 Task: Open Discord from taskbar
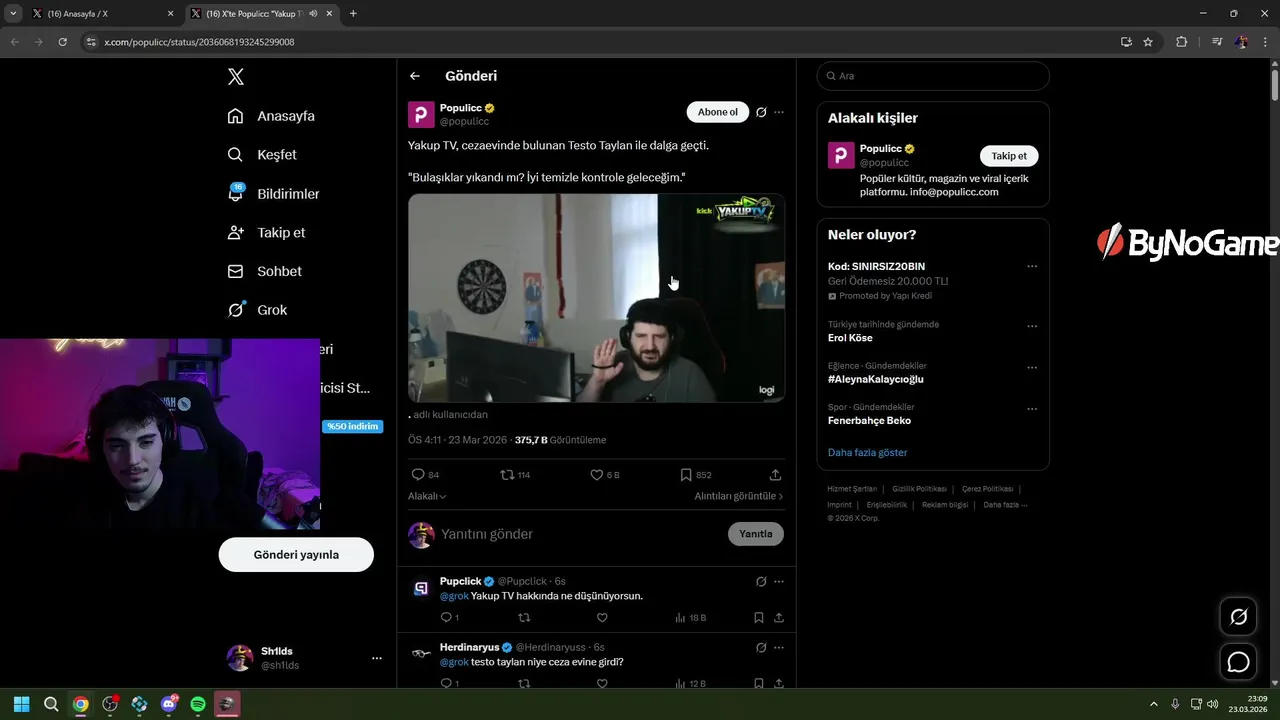point(168,704)
